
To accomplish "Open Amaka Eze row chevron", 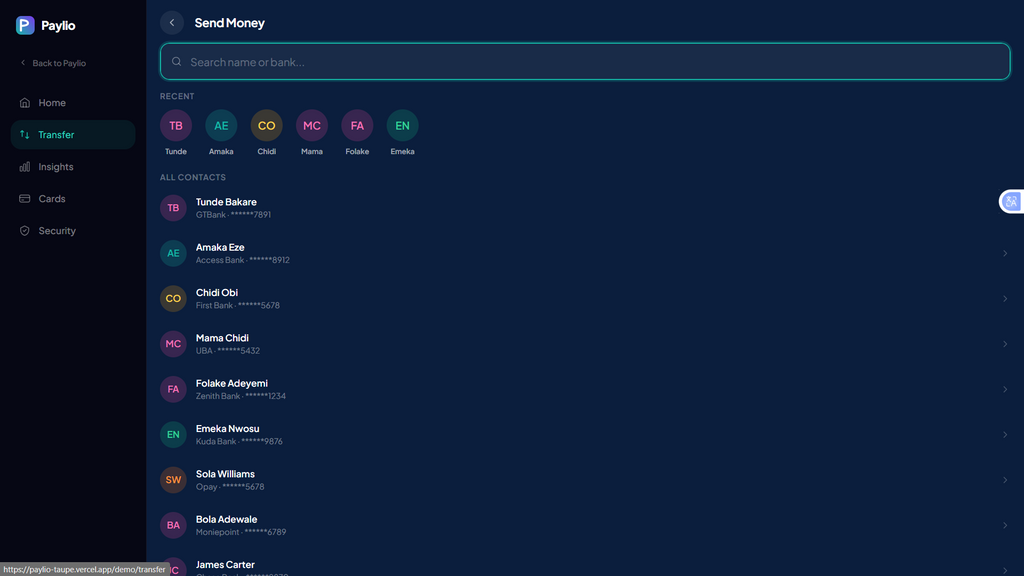I will click(1005, 253).
